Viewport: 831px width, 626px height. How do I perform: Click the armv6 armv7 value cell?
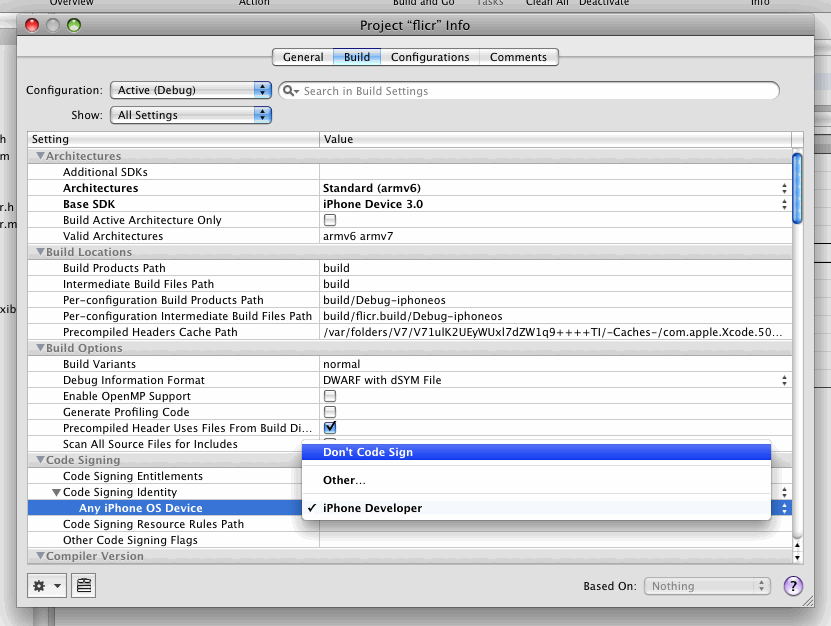(x=555, y=236)
